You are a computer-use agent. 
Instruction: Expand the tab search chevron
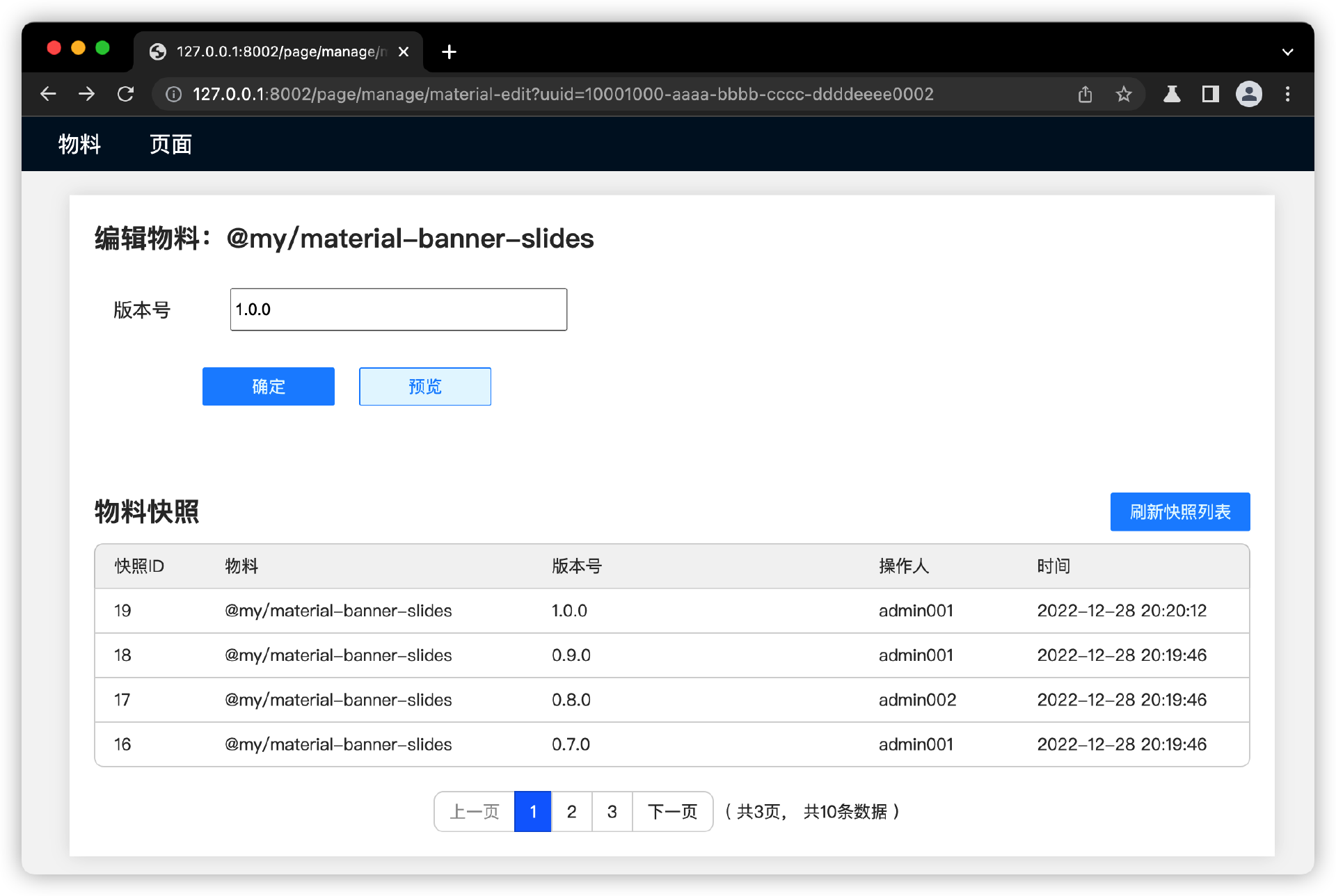1288,52
